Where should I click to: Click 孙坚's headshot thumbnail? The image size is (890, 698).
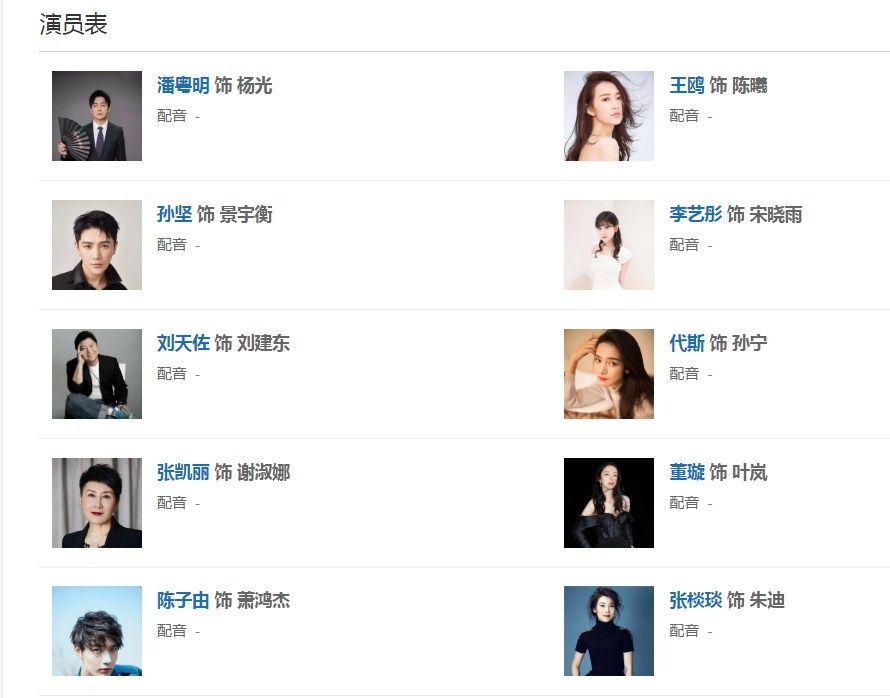click(97, 245)
